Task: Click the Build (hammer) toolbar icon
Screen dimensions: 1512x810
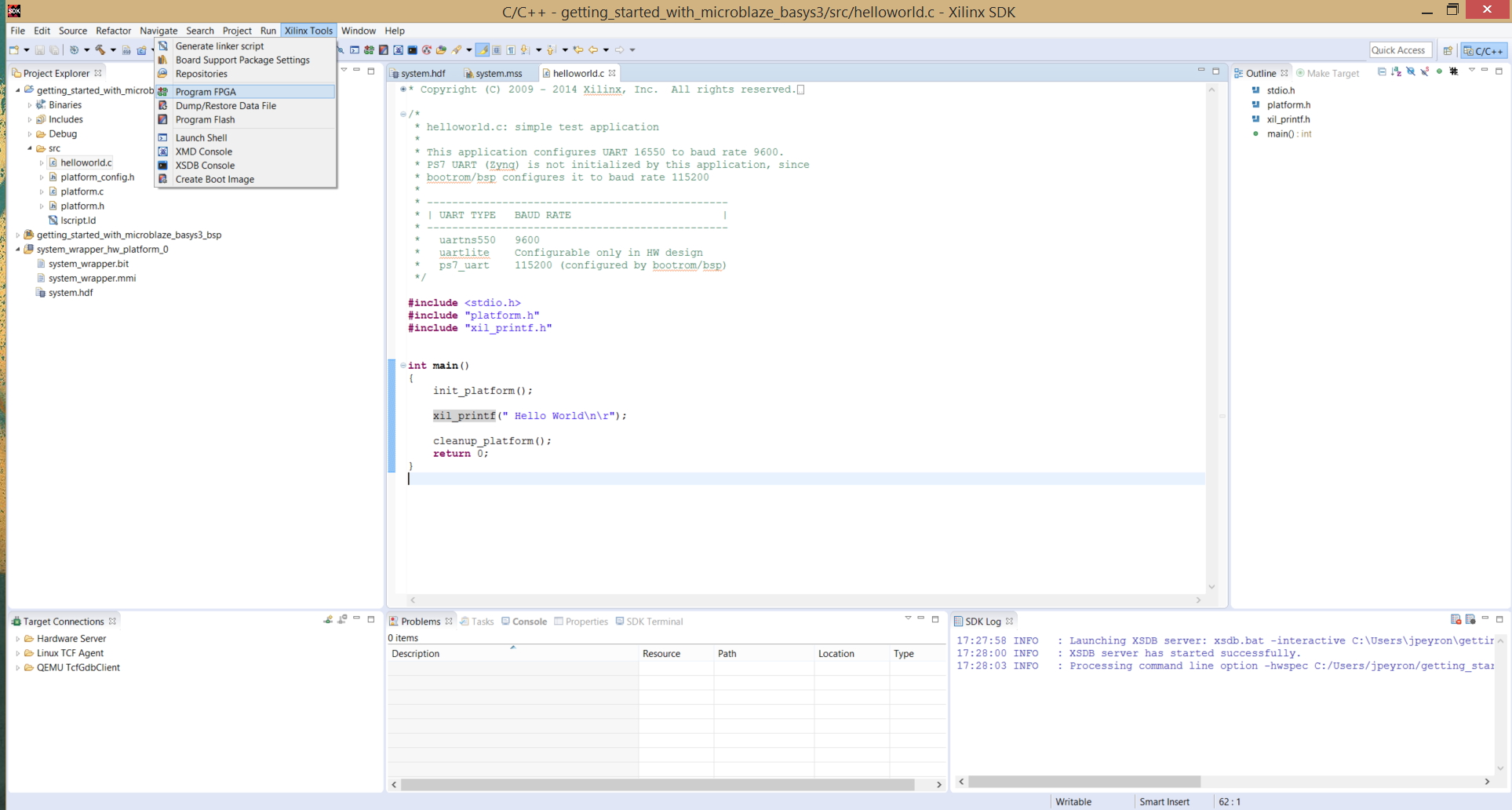Action: click(100, 50)
